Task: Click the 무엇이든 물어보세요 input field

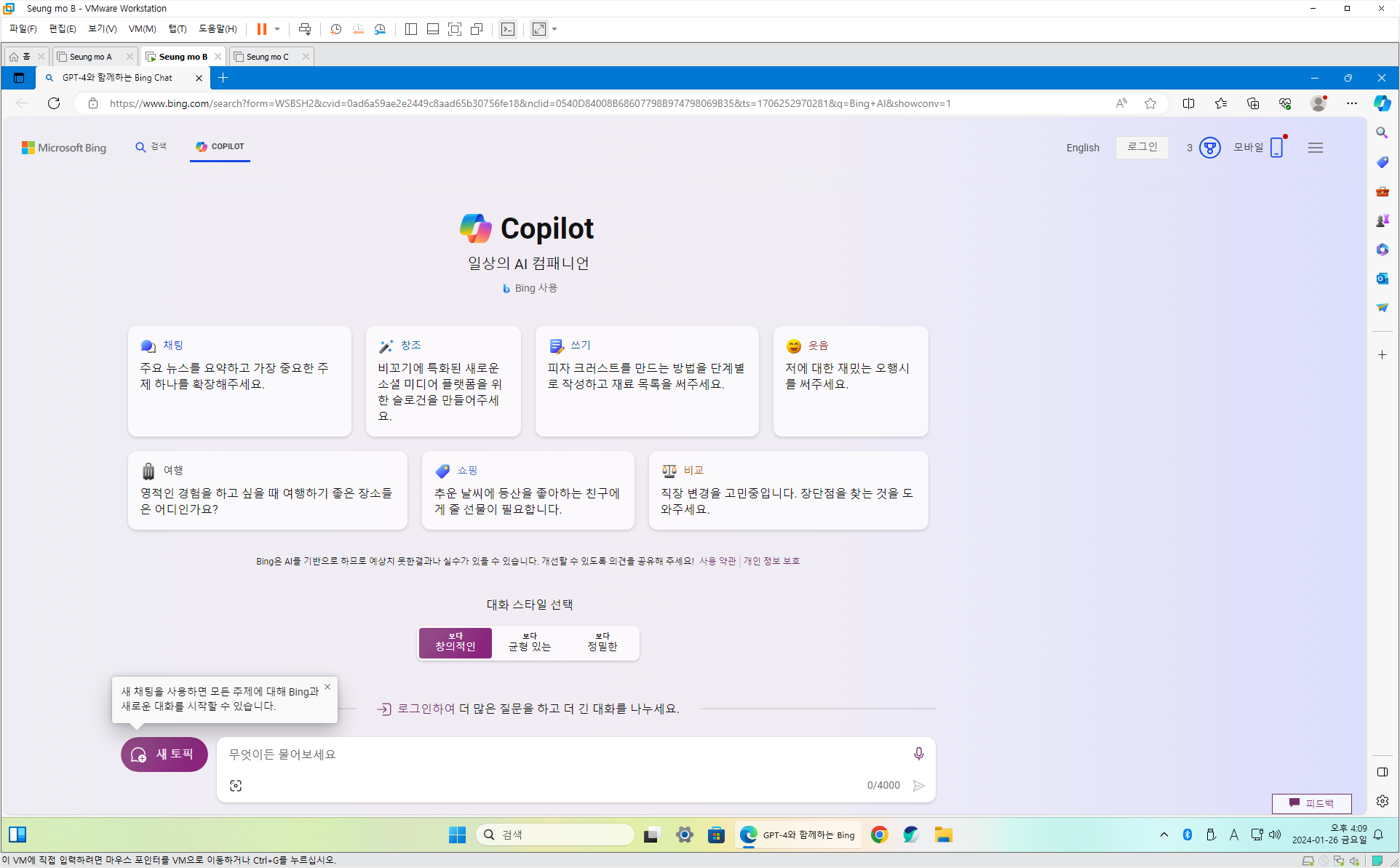Action: click(x=560, y=754)
